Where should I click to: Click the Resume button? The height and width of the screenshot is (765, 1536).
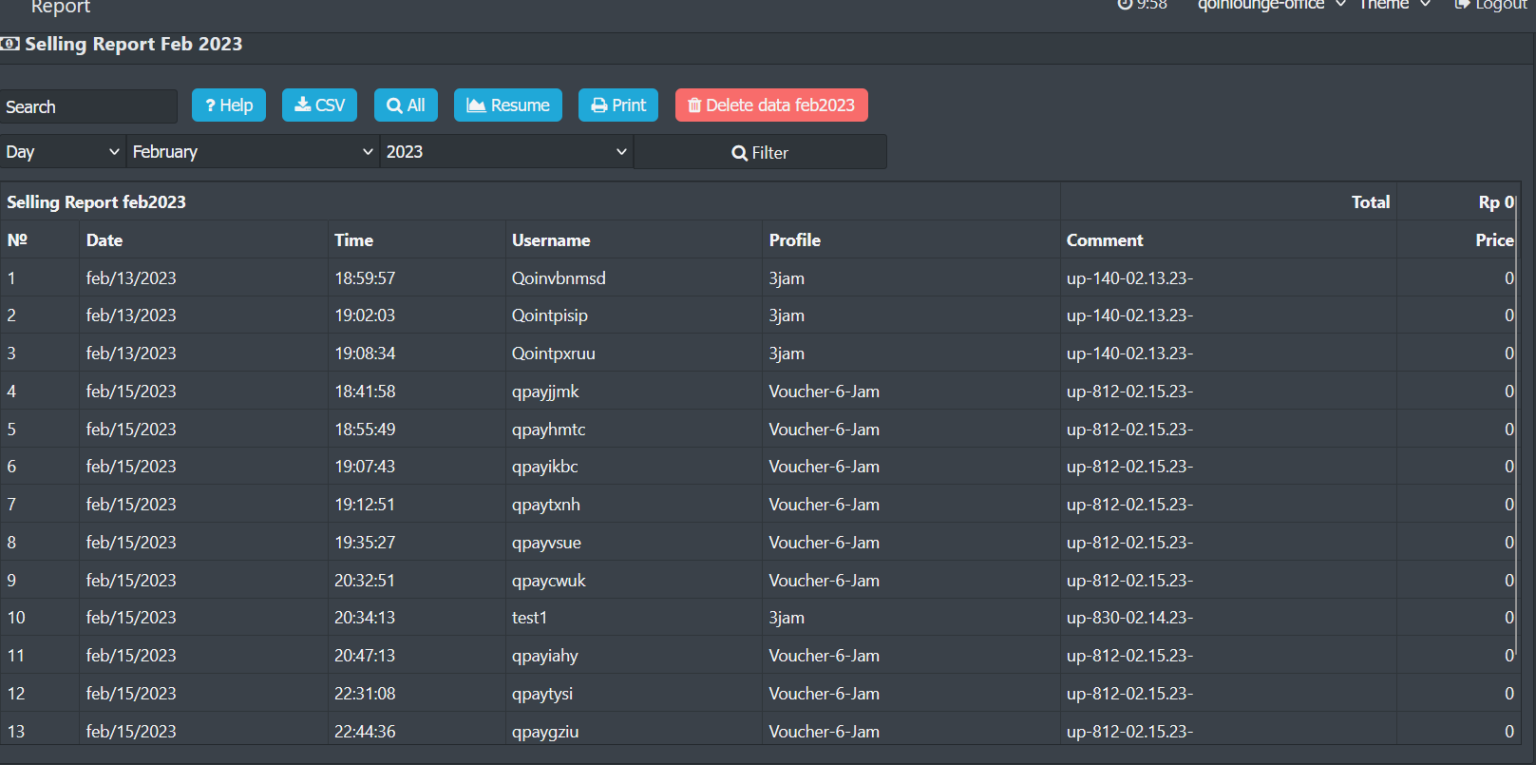508,104
